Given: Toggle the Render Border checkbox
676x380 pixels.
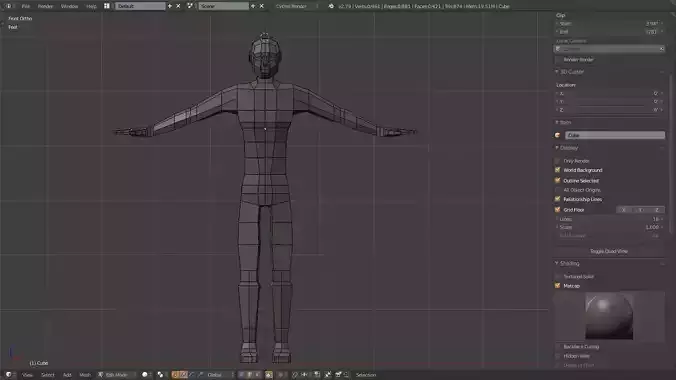Looking at the screenshot, I should (x=558, y=60).
